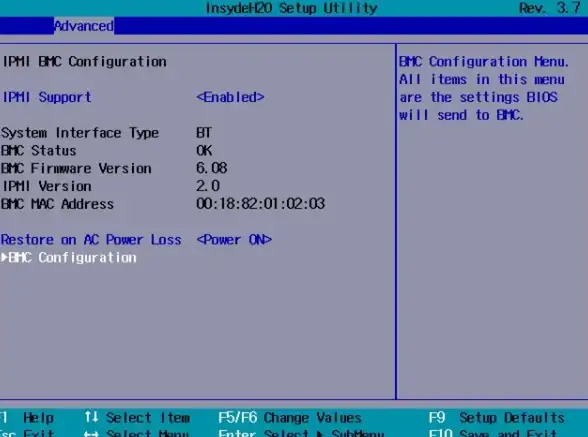Change Restore on AC Power Loss value

(234, 240)
